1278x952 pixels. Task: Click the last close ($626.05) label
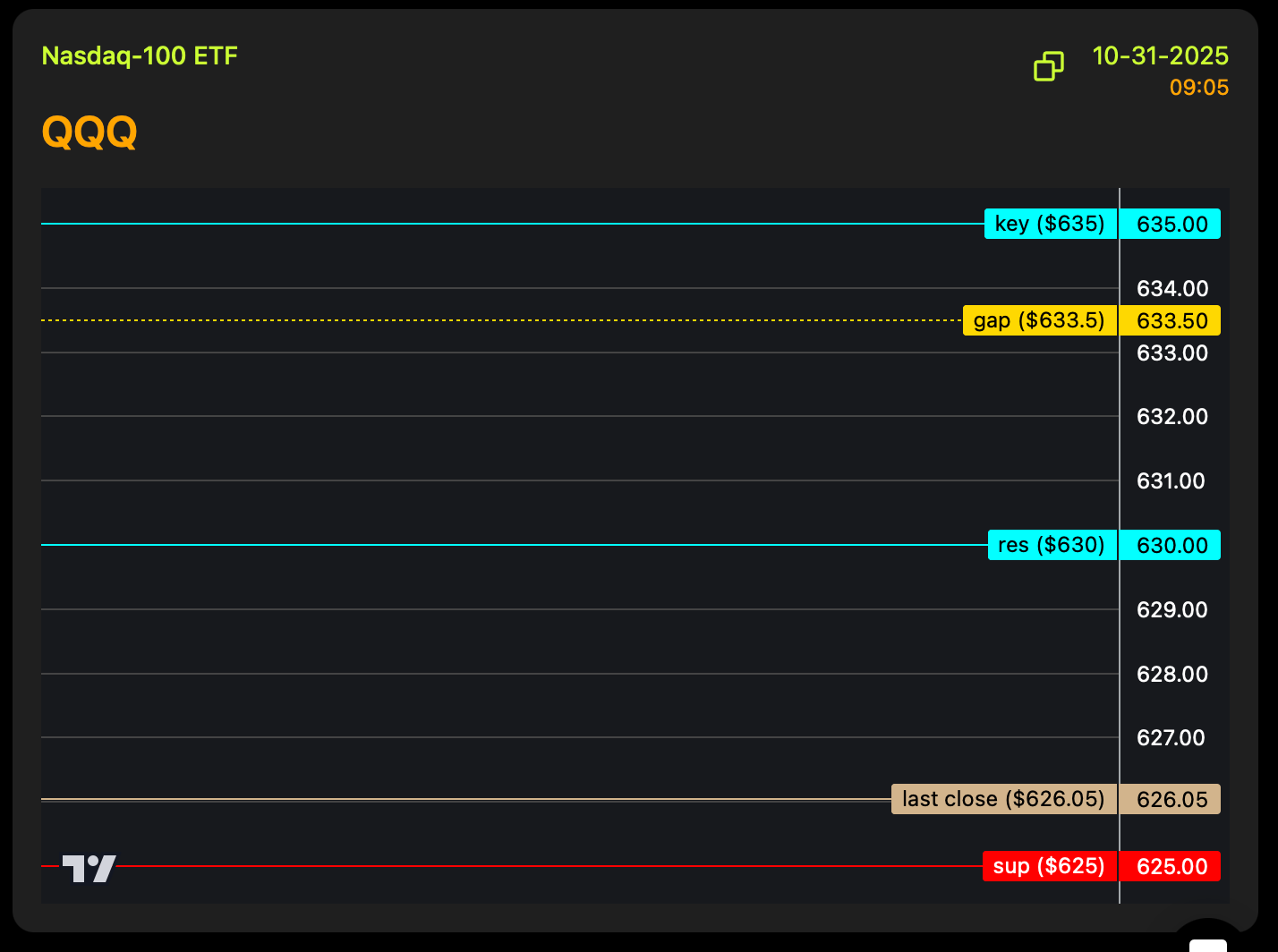point(1003,799)
